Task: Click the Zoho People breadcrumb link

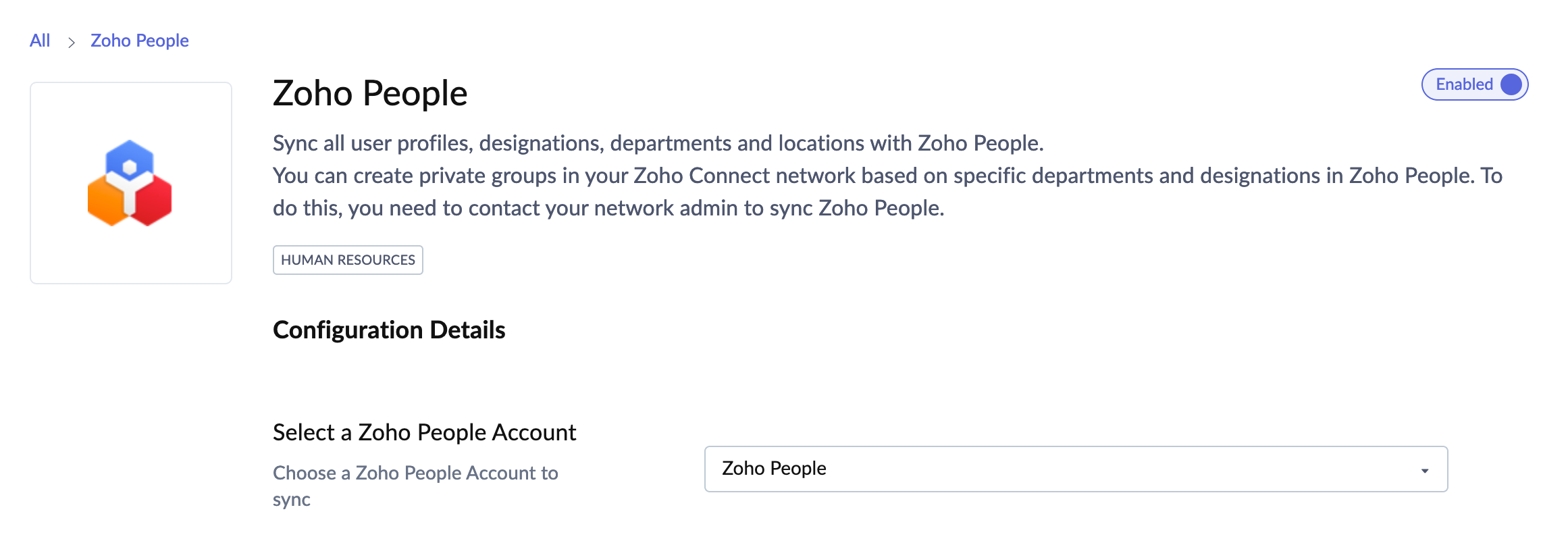Action: pos(139,41)
